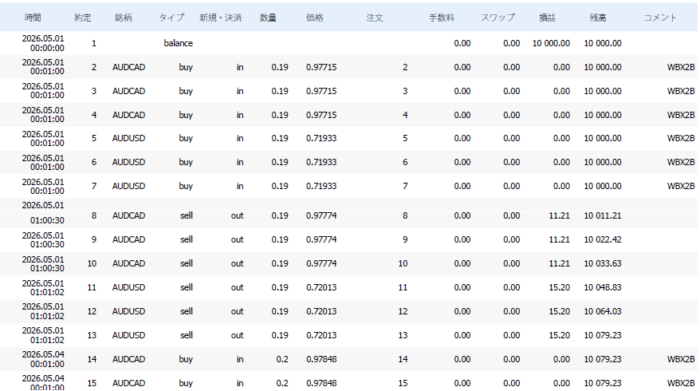
Task: Click the 価格 column header
Action: coord(314,17)
